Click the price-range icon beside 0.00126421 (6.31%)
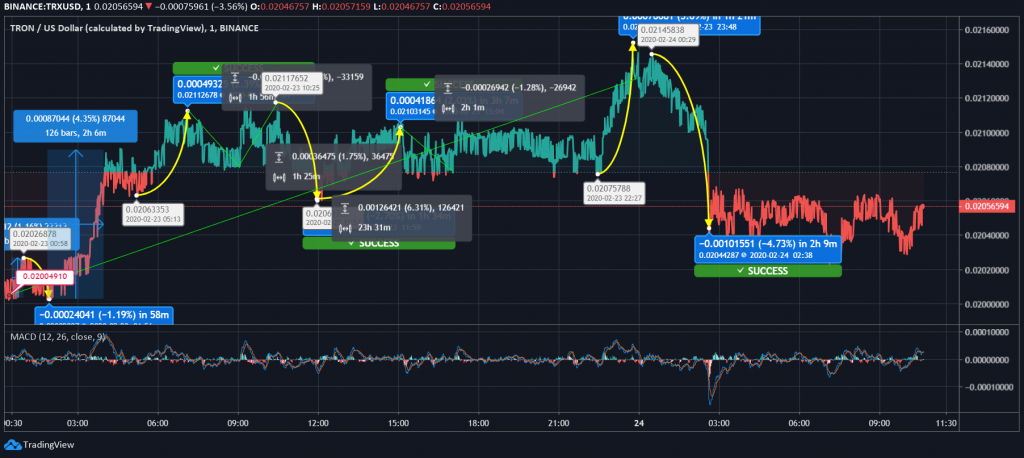This screenshot has width=1024, height=458. 345,208
